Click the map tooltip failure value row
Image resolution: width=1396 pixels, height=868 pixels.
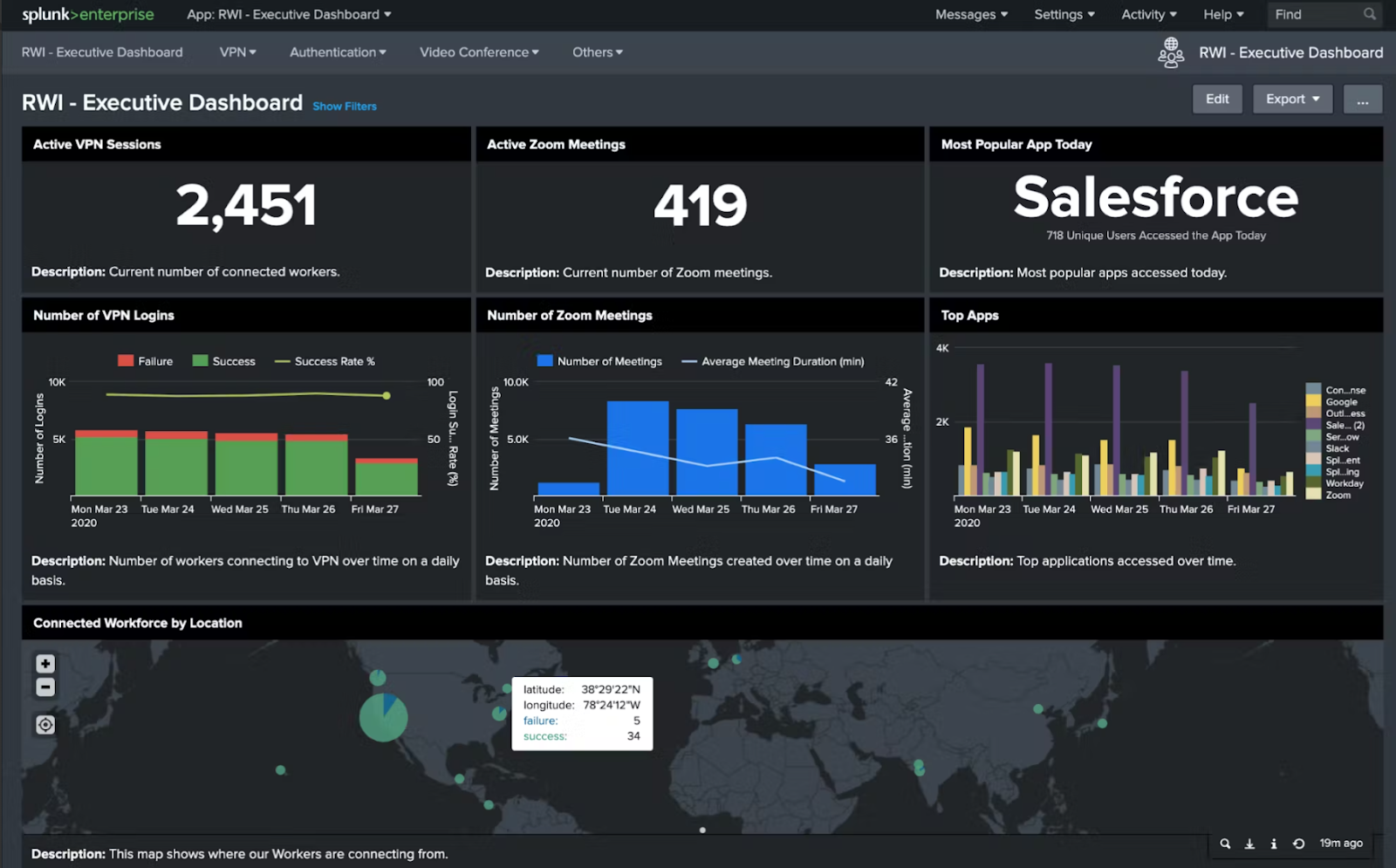point(582,721)
